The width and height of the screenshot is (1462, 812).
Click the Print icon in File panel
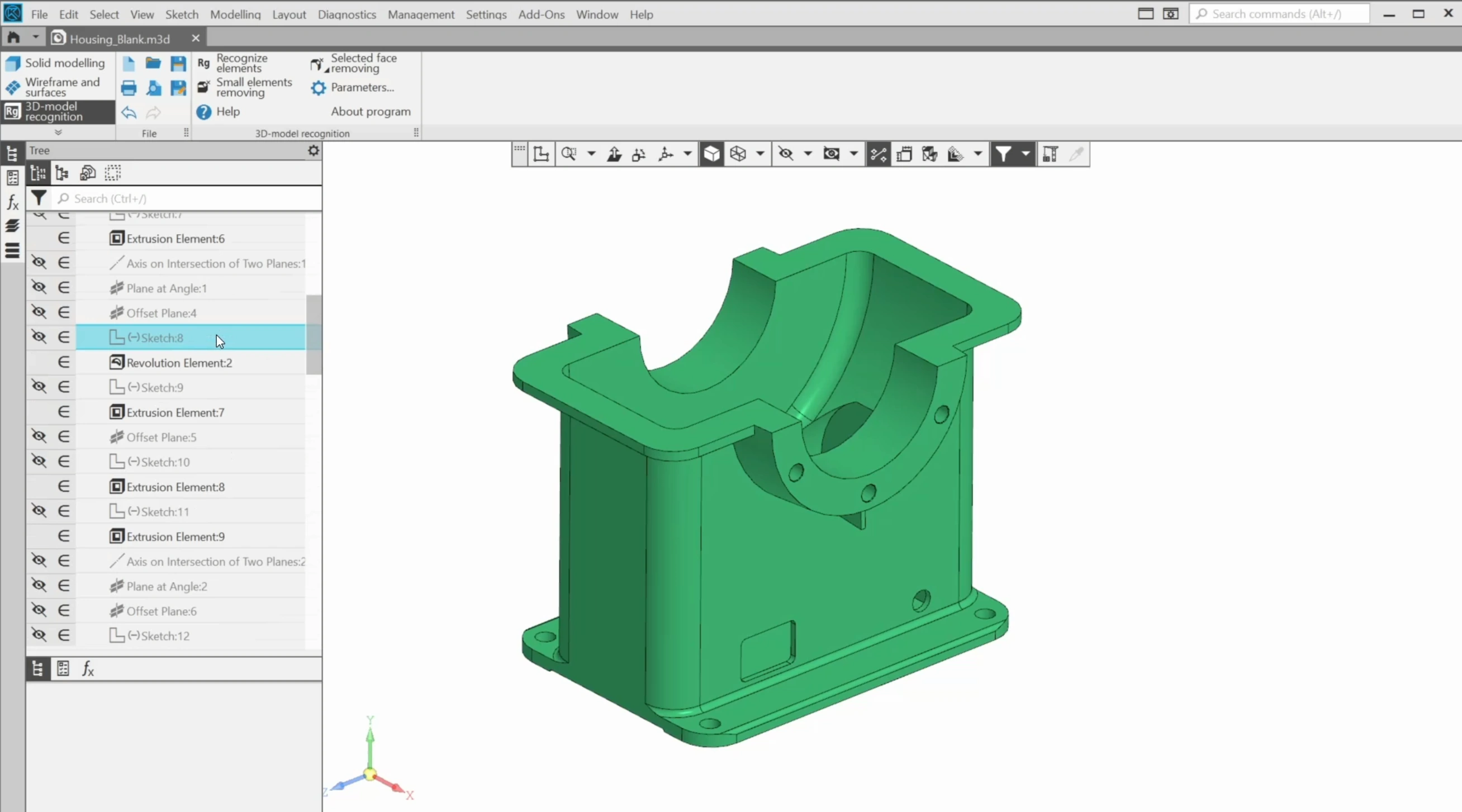point(129,88)
